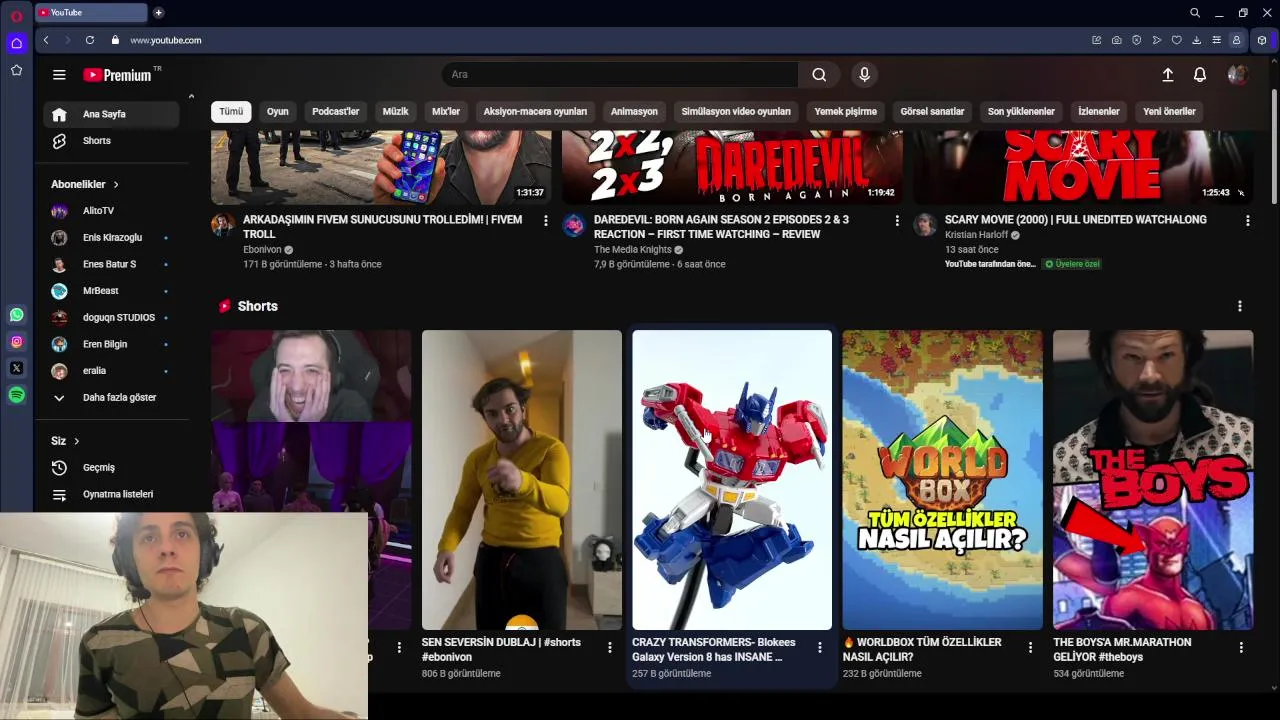Click the browser address bar URL
Screen dimensions: 1280x720
(166, 40)
